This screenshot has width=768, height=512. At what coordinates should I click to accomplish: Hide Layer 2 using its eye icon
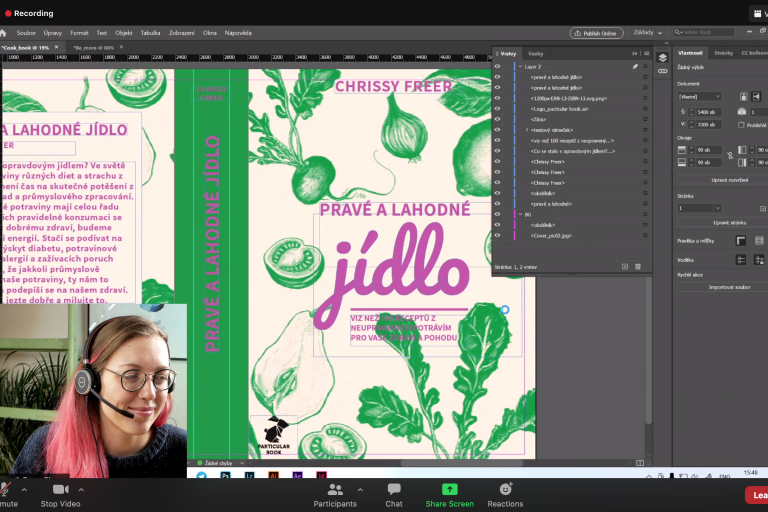(x=498, y=66)
